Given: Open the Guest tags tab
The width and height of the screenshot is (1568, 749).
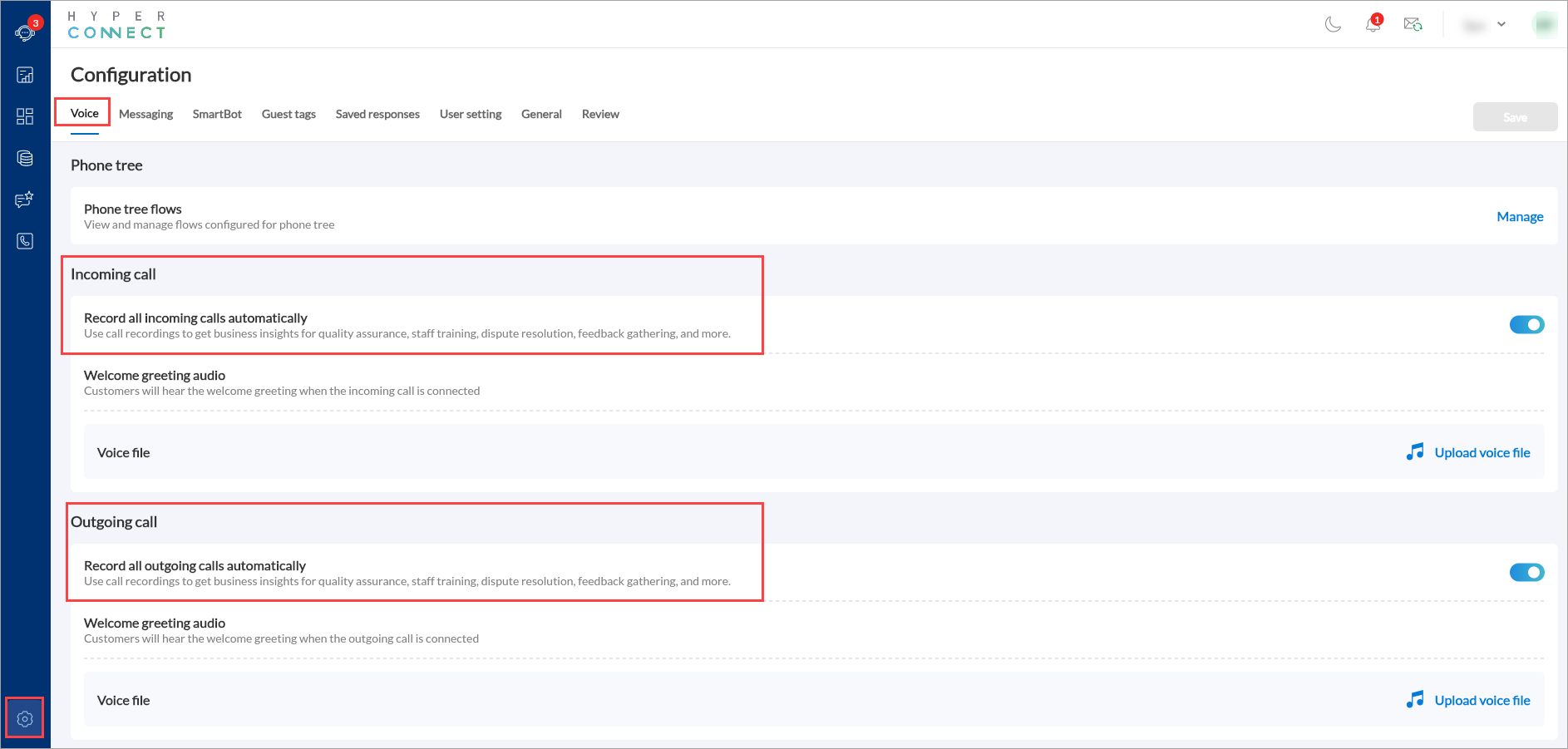Looking at the screenshot, I should (x=288, y=114).
